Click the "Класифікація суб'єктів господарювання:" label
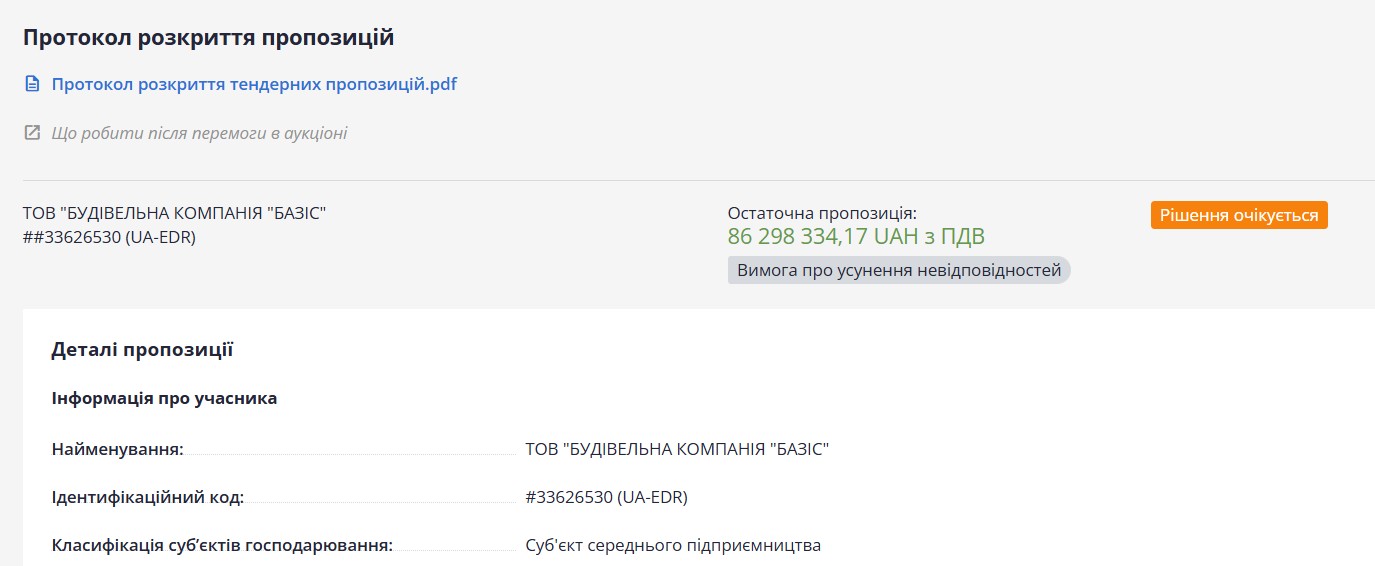The width and height of the screenshot is (1375, 566). pyautogui.click(x=222, y=545)
